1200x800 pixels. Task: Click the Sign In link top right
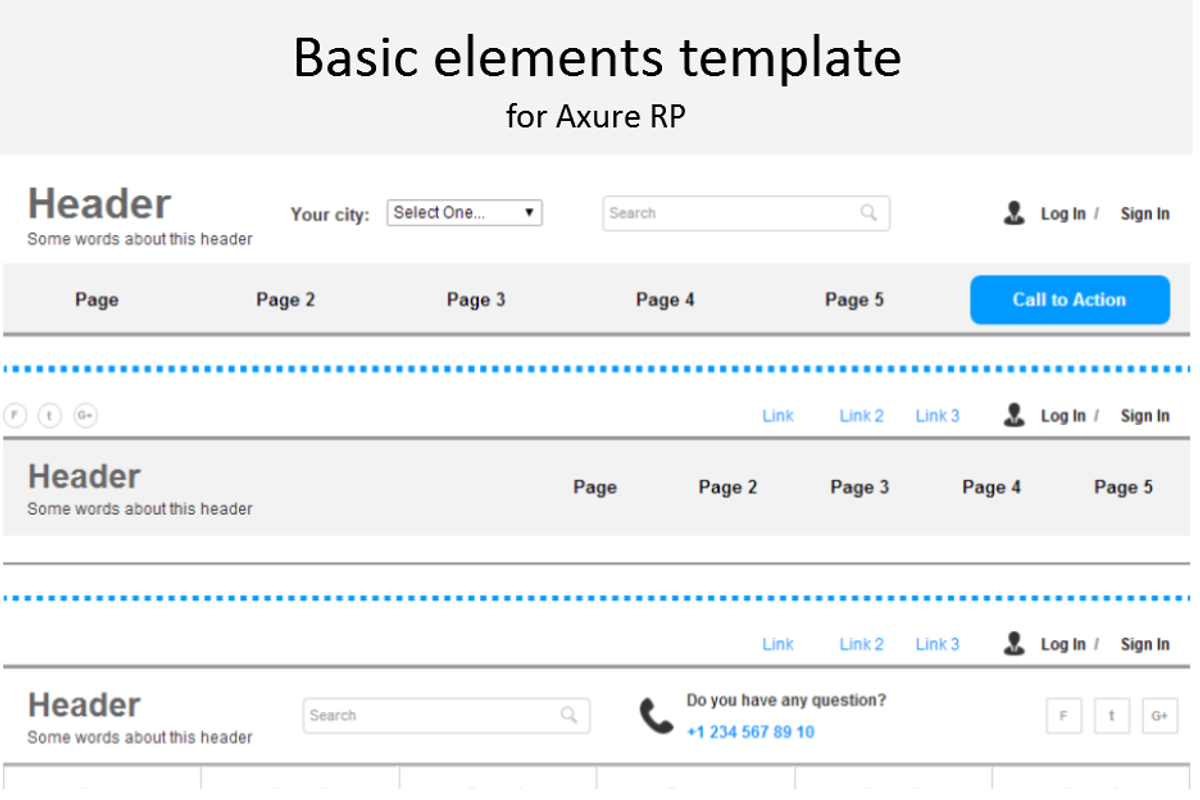tap(1144, 213)
